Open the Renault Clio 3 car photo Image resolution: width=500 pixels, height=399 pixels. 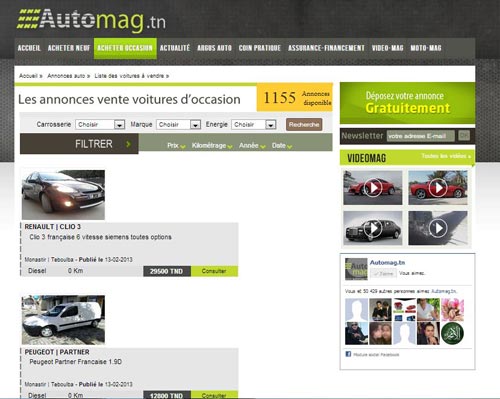tap(63, 195)
